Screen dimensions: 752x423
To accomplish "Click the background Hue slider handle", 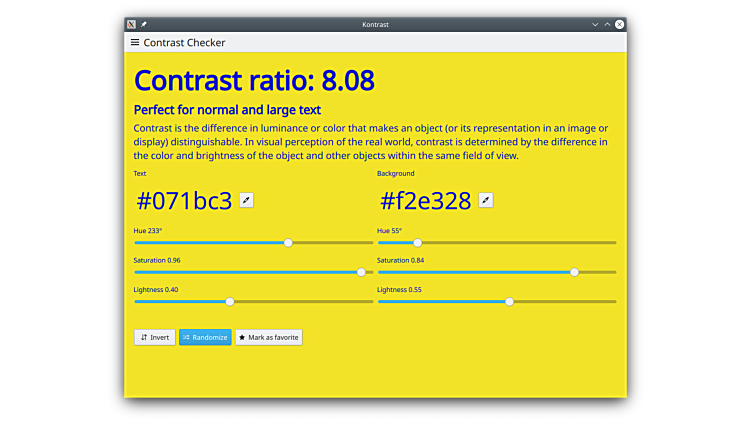I will pos(418,242).
